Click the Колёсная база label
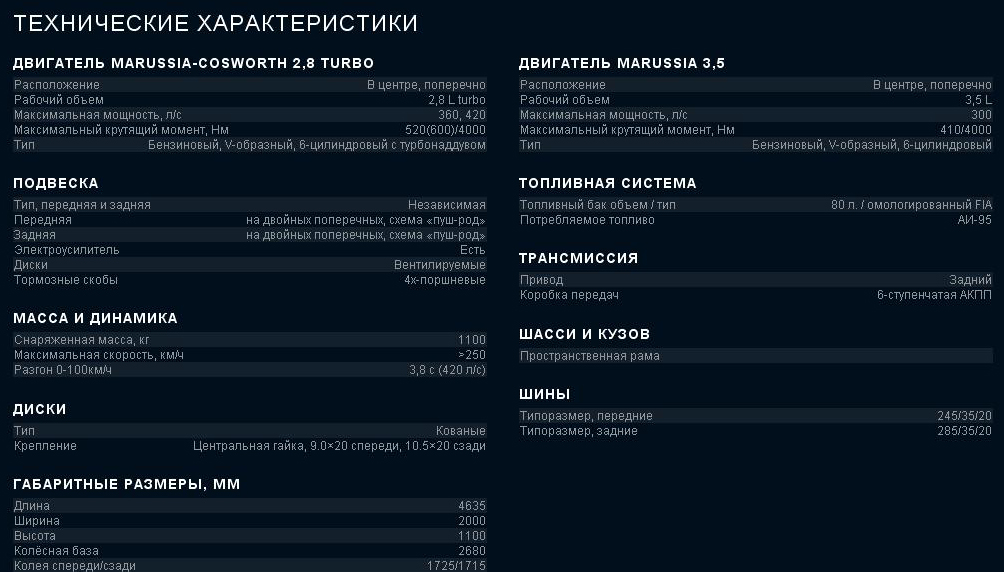This screenshot has width=1004, height=572. click(x=56, y=551)
